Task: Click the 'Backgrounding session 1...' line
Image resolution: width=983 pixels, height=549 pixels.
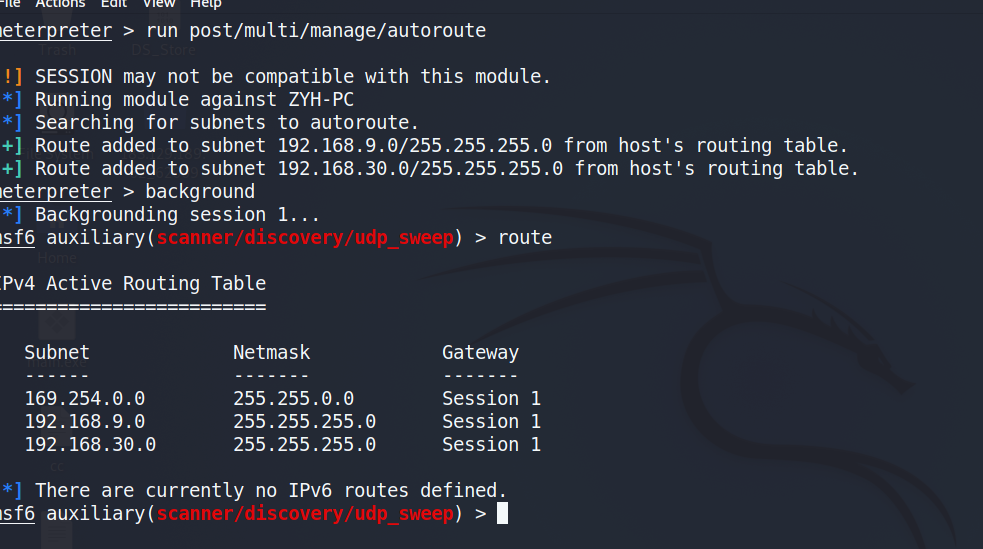Action: [x=177, y=214]
